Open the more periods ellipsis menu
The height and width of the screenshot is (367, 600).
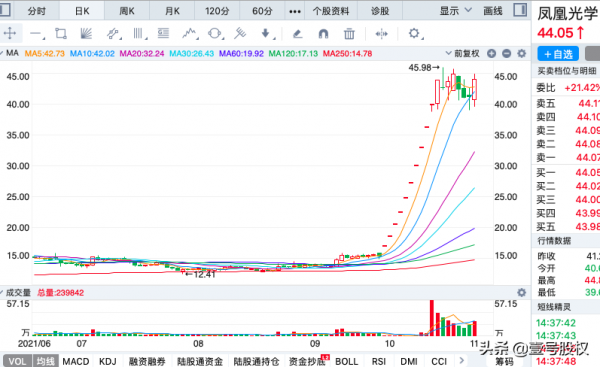click(295, 11)
